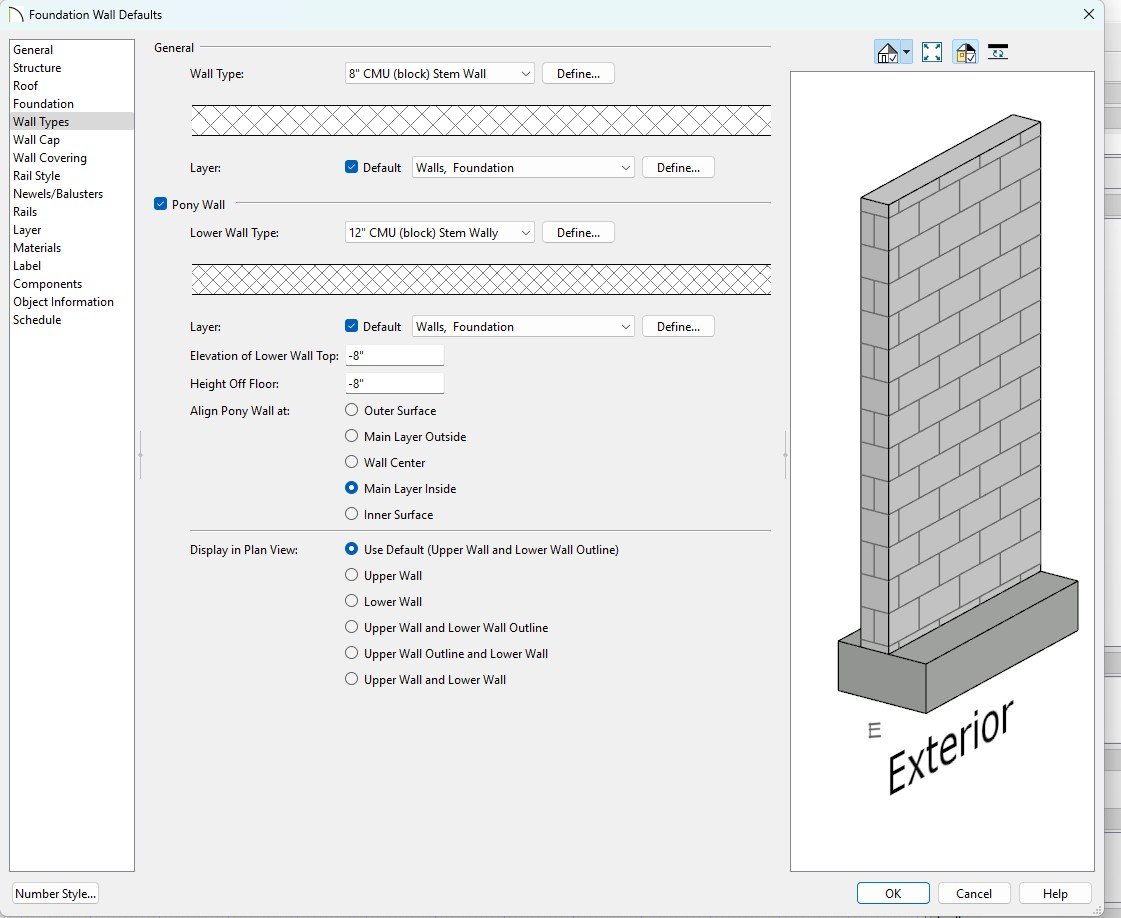The height and width of the screenshot is (918, 1121).
Task: Uncheck Default for the pony wall layer
Action: pyautogui.click(x=351, y=326)
